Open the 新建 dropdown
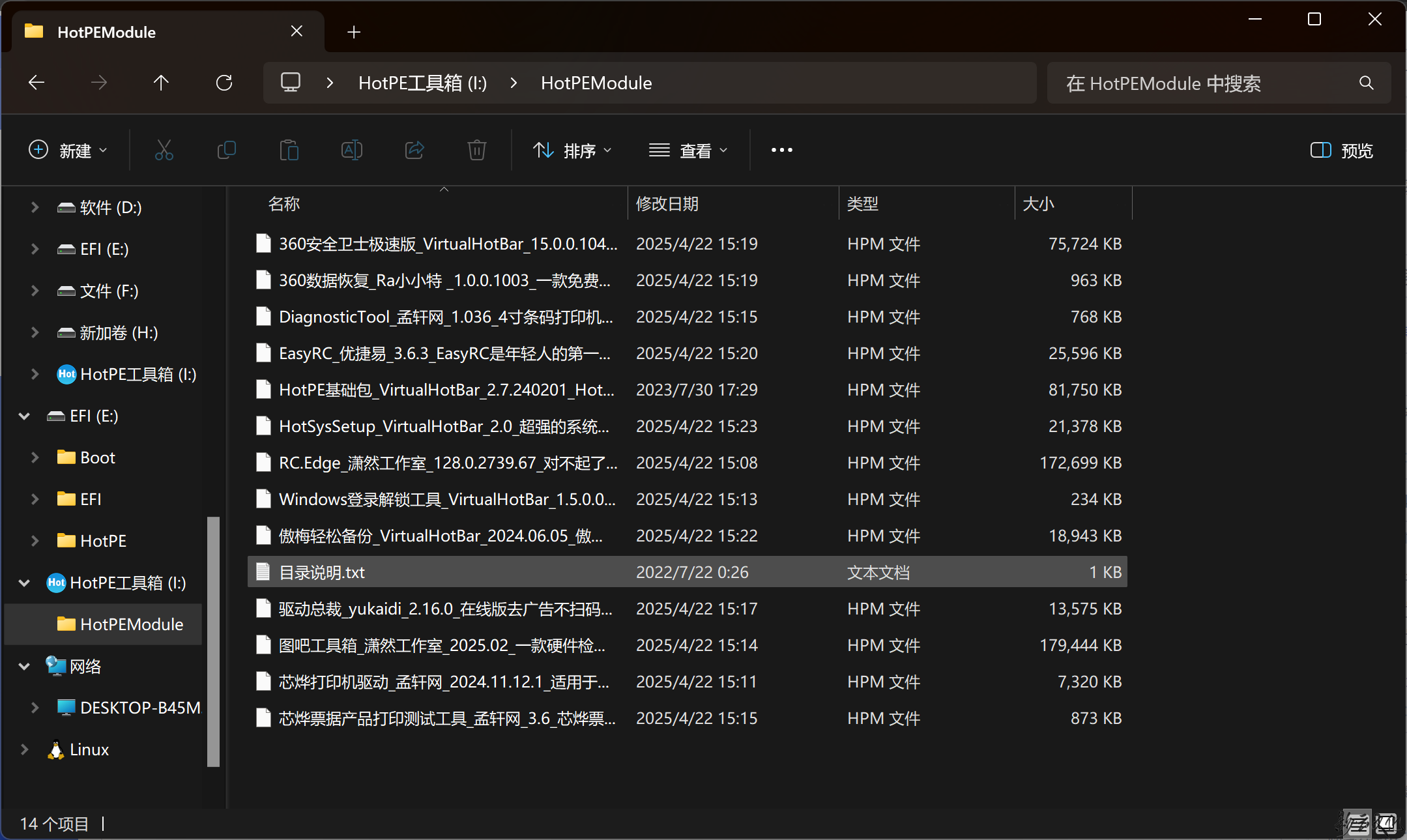This screenshot has width=1407, height=840. pos(68,151)
